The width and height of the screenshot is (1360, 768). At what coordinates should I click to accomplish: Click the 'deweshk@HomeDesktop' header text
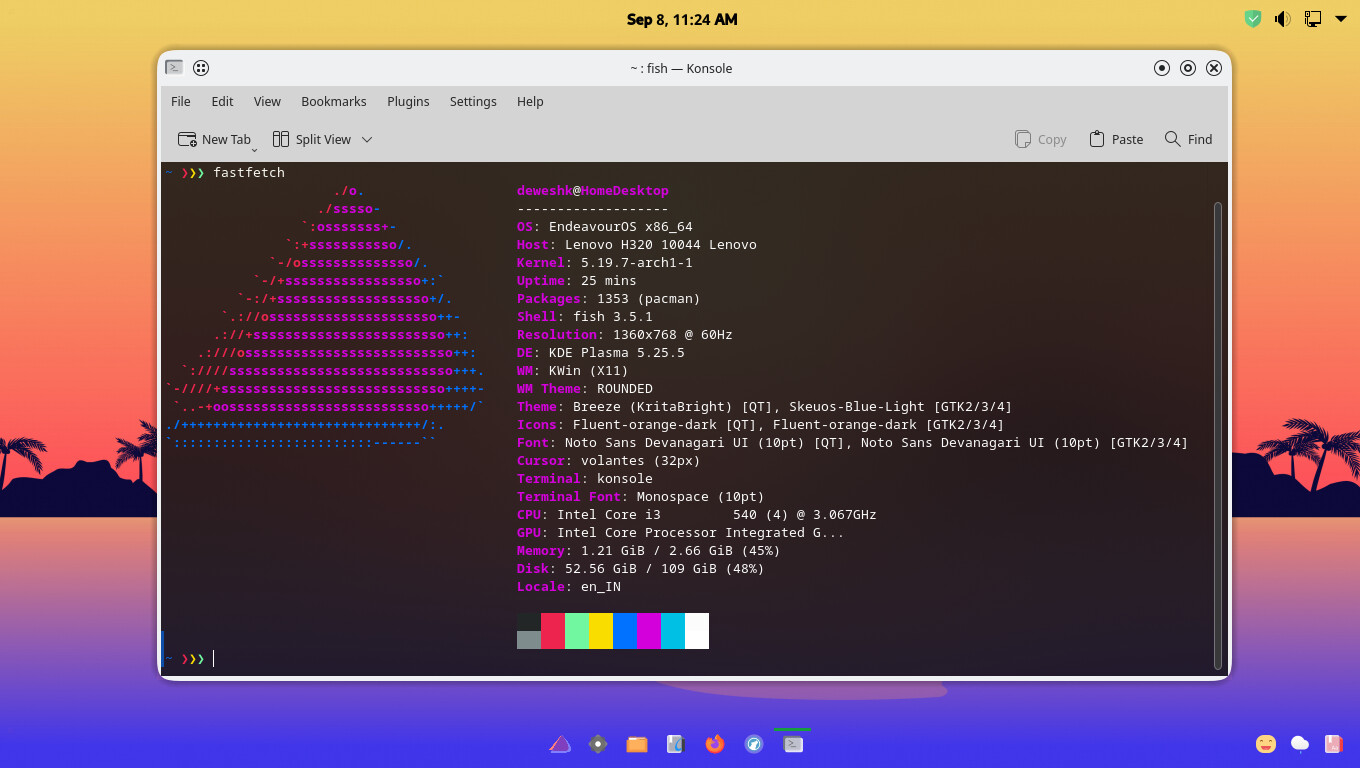click(593, 191)
